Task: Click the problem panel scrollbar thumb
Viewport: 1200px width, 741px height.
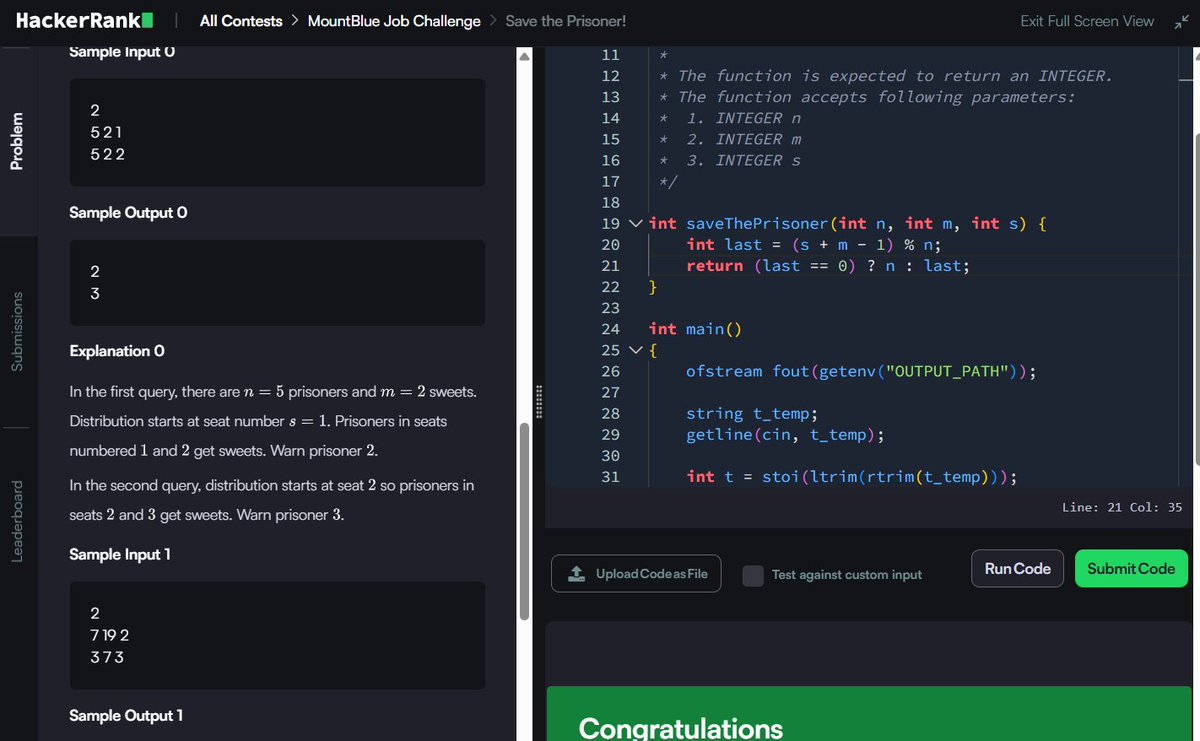Action: (524, 521)
